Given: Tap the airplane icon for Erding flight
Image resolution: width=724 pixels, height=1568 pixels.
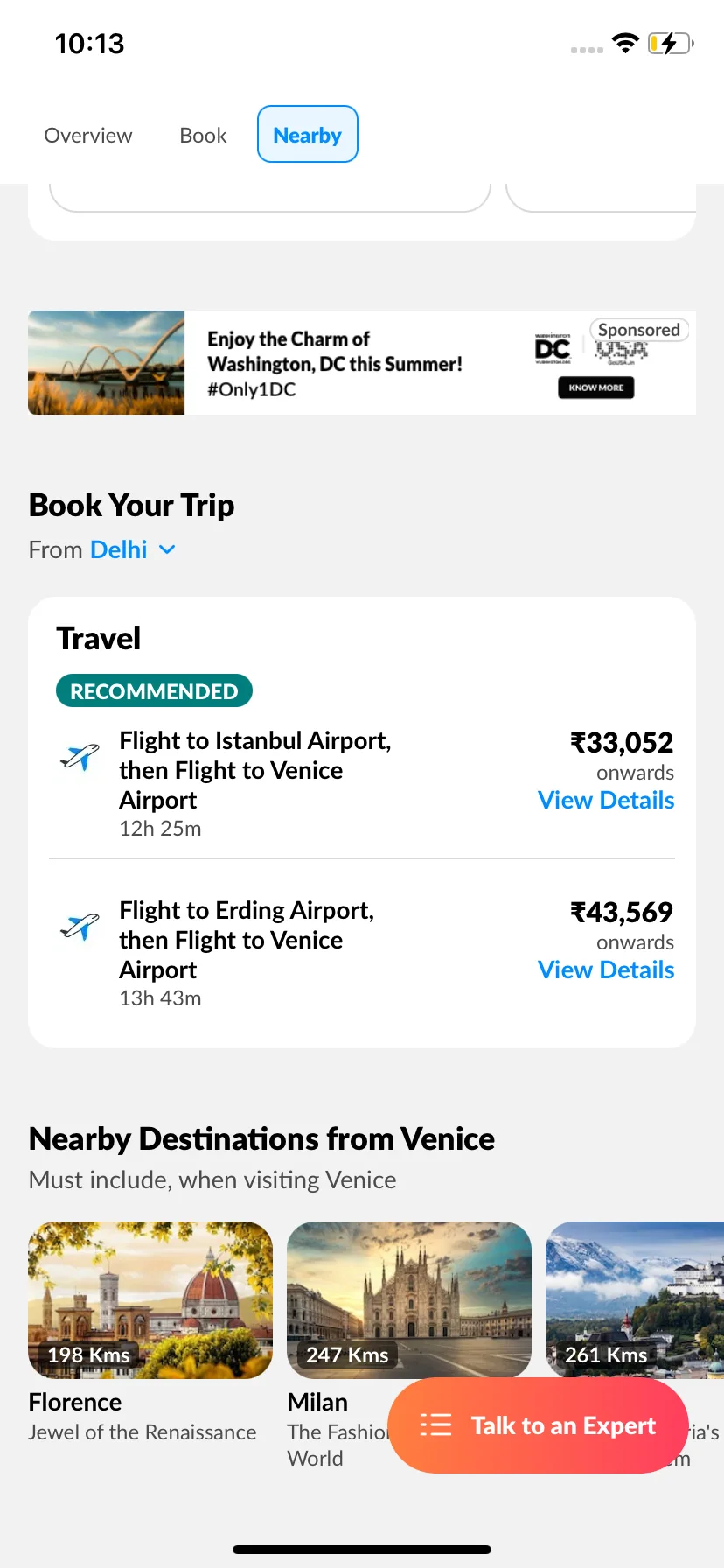Looking at the screenshot, I should coord(80,926).
